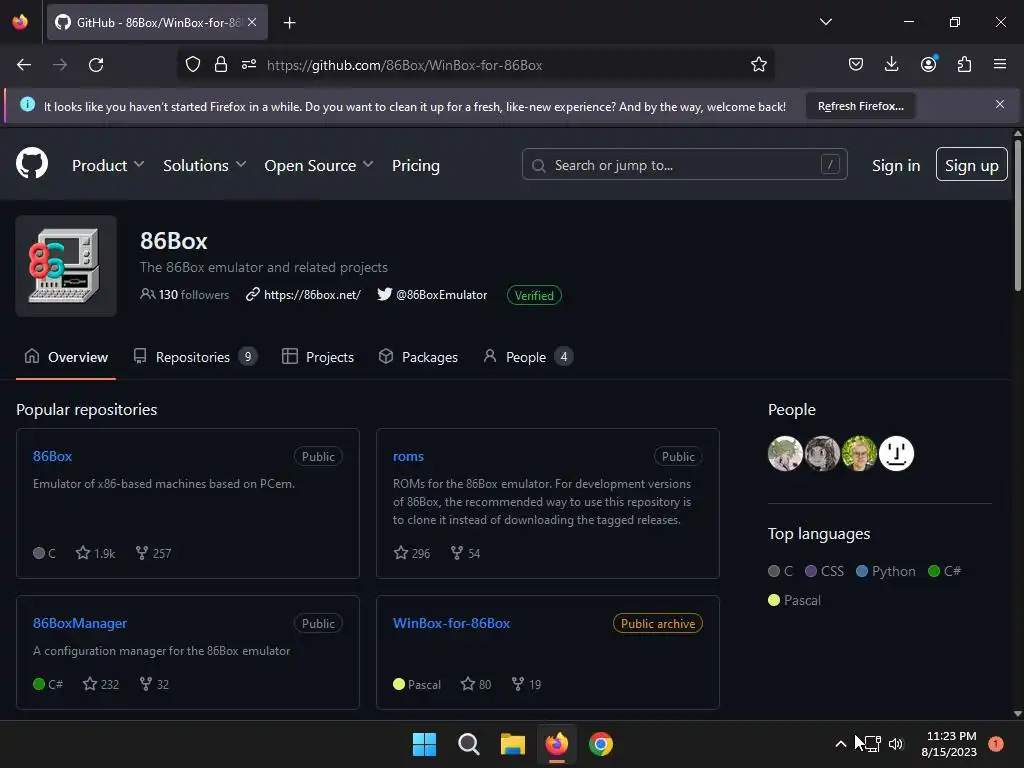View 54 forks of roms repo
This screenshot has height=768, width=1024.
pos(466,553)
